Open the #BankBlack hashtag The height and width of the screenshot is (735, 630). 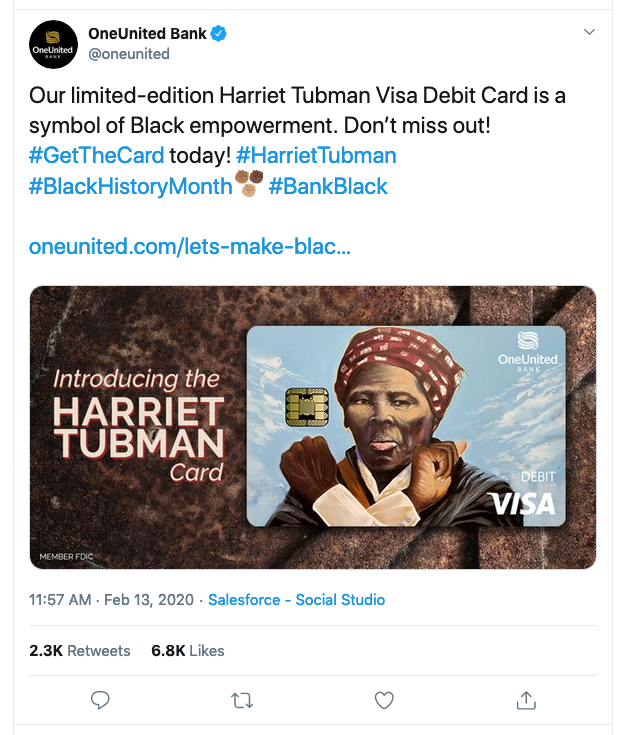coord(328,186)
